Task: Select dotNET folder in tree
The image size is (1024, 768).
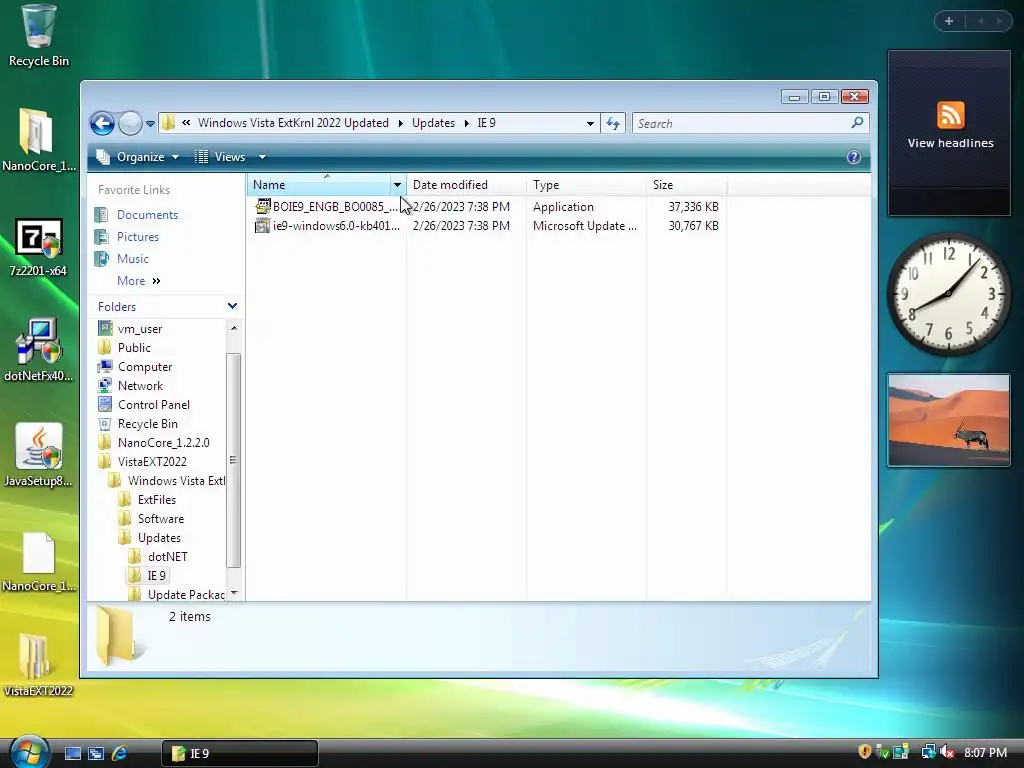Action: 167,556
